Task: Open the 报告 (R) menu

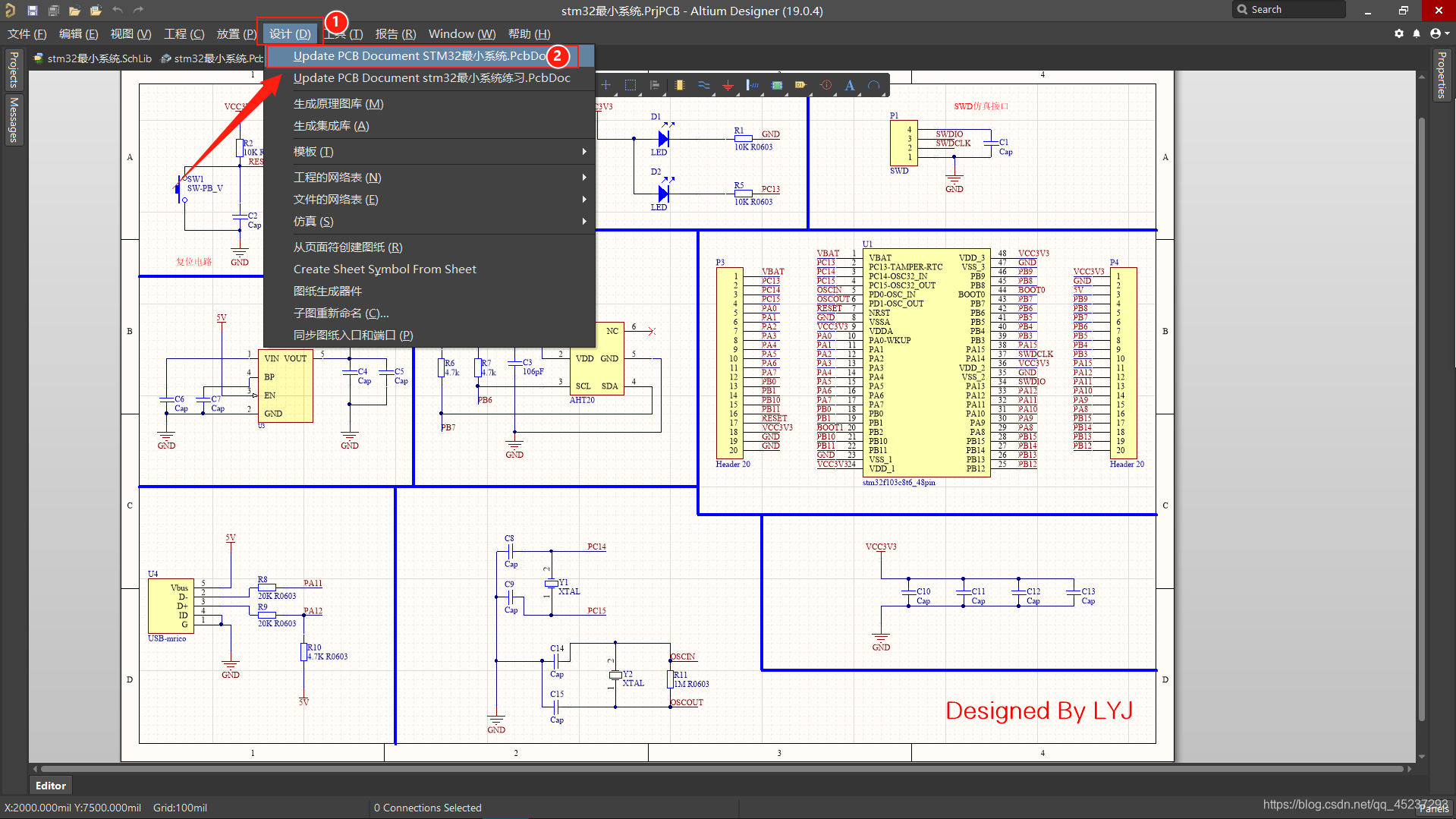Action: click(x=395, y=33)
